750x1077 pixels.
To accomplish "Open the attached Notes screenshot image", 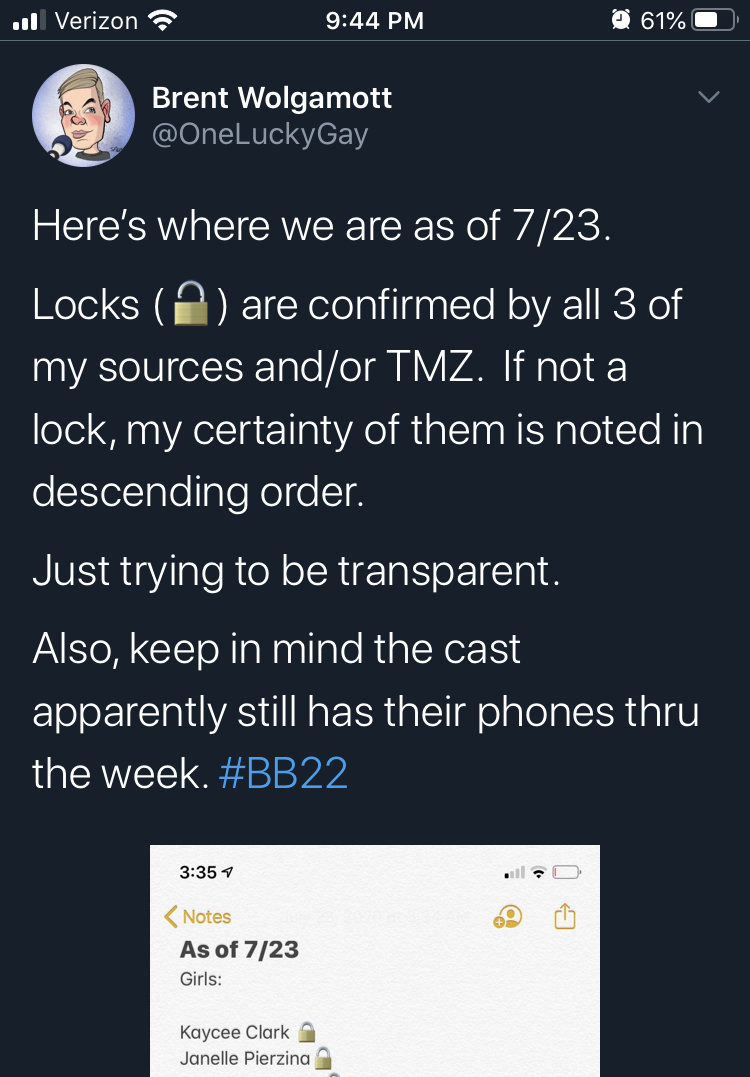I will [375, 960].
